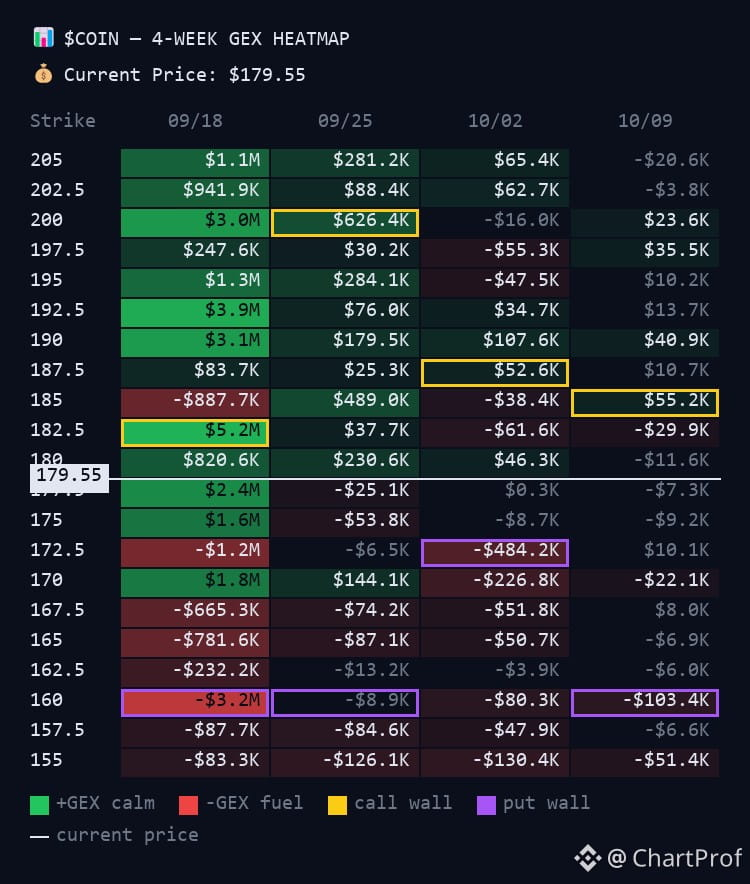750x884 pixels.
Task: Click the green +GEX calm legend swatch
Action: pos(39,805)
